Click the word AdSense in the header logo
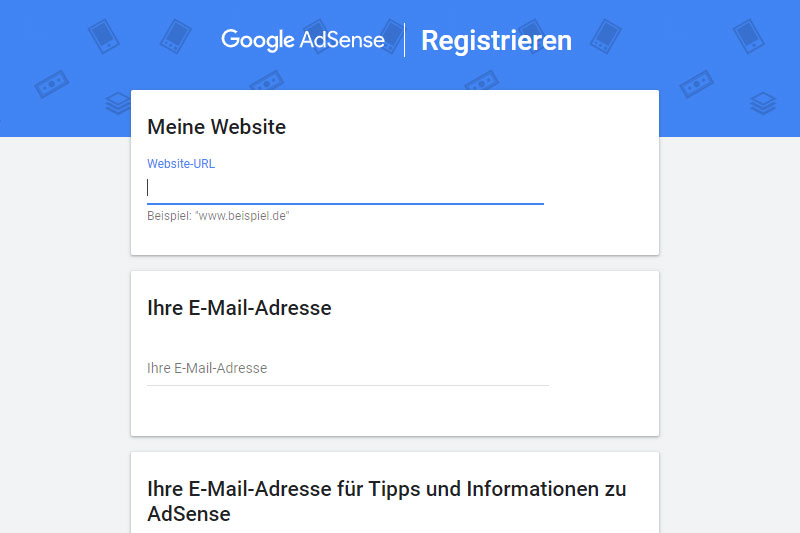The height and width of the screenshot is (533, 800). click(x=340, y=40)
